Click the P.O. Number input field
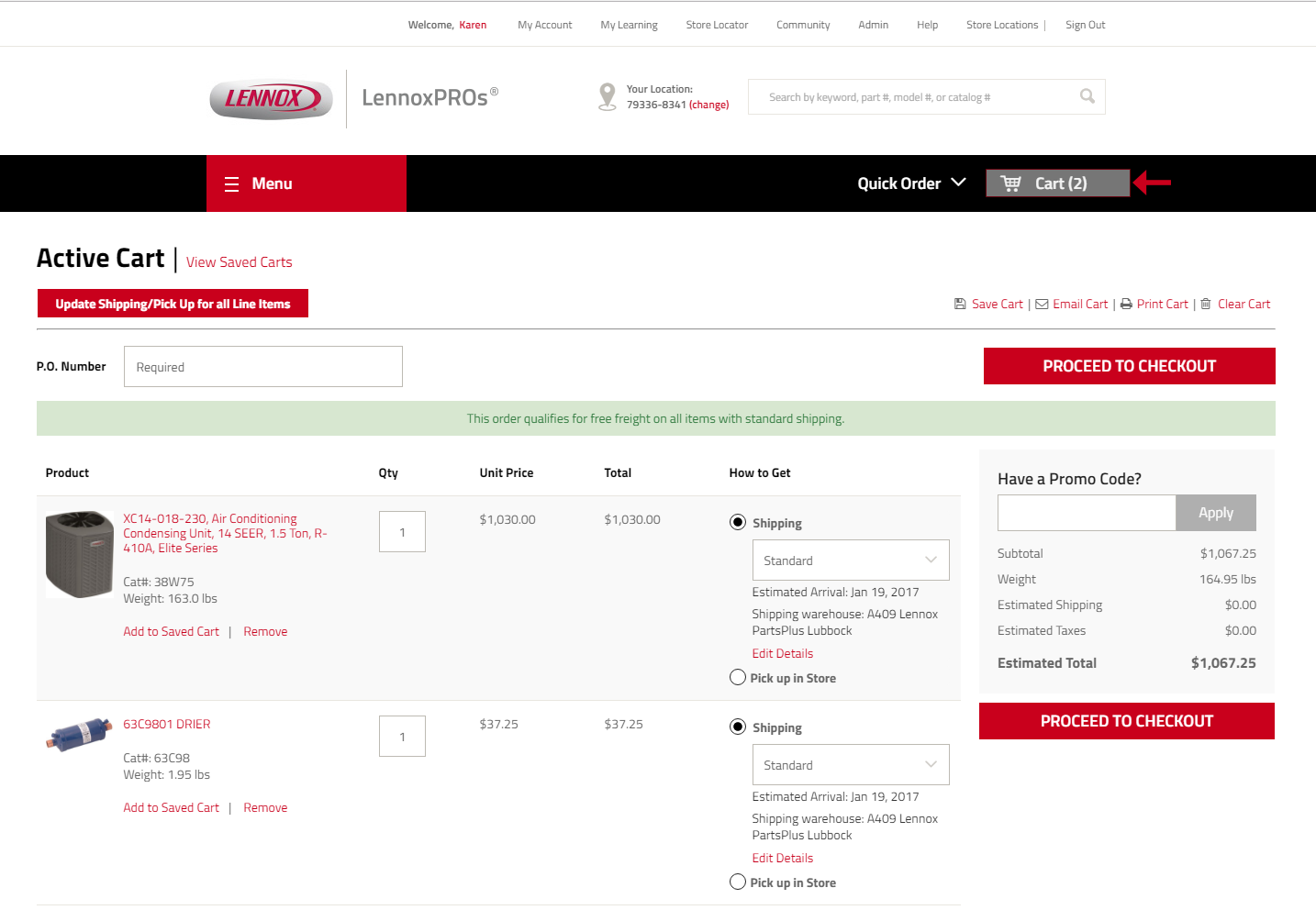 click(263, 367)
